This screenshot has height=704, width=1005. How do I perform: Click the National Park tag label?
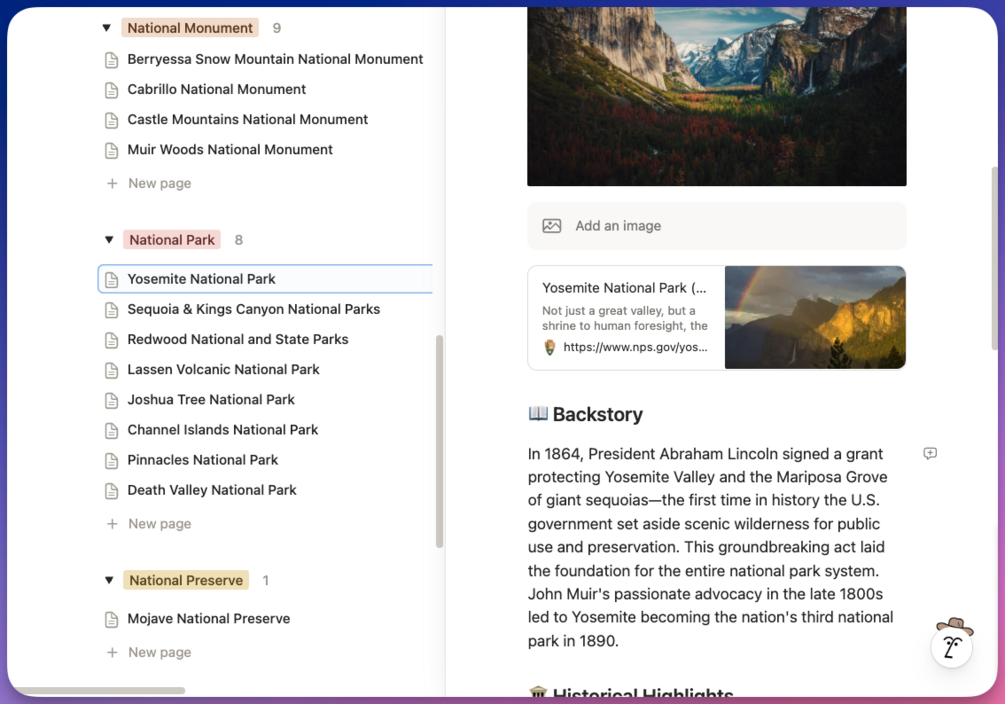[x=172, y=240]
